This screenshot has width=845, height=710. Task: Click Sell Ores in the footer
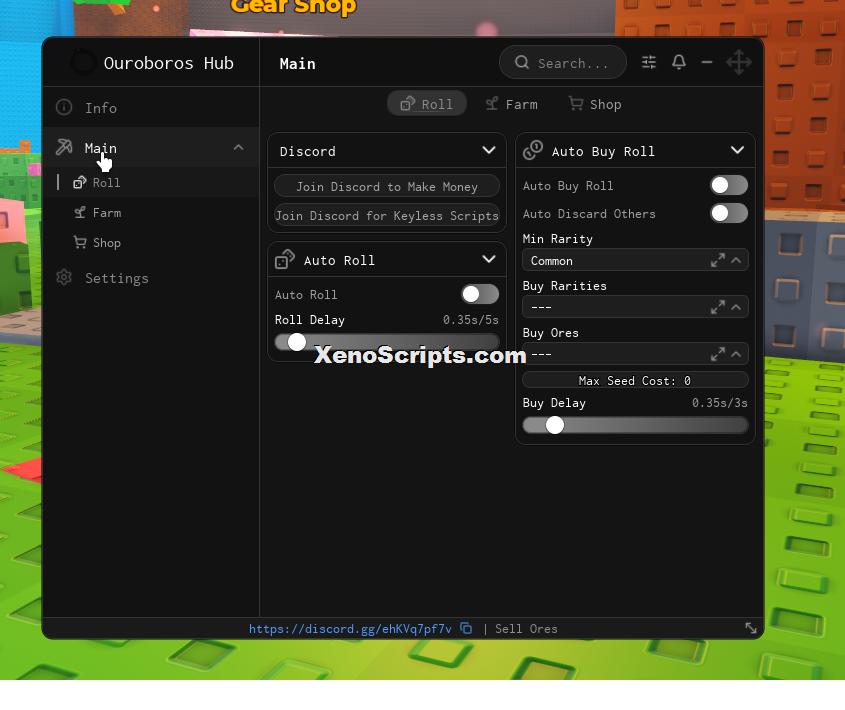click(527, 629)
